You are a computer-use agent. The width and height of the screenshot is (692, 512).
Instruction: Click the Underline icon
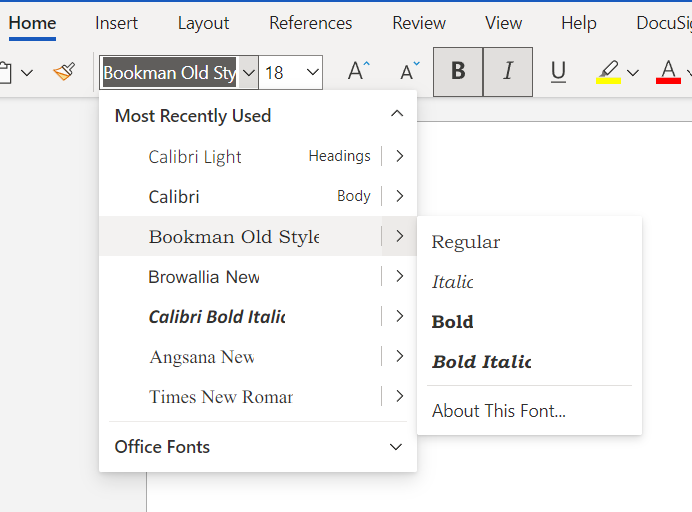point(558,72)
